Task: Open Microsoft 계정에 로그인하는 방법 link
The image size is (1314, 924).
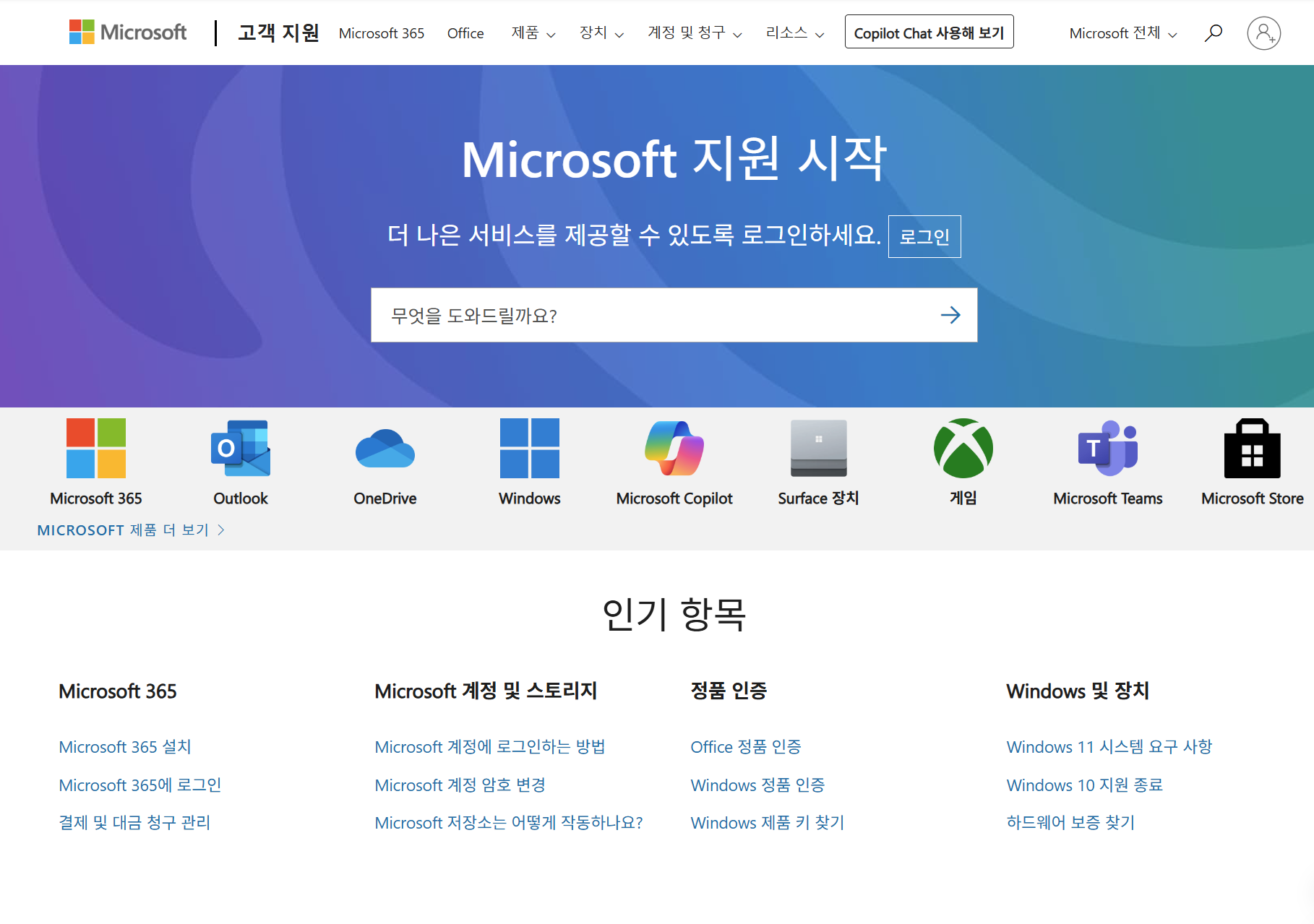Action: 490,747
